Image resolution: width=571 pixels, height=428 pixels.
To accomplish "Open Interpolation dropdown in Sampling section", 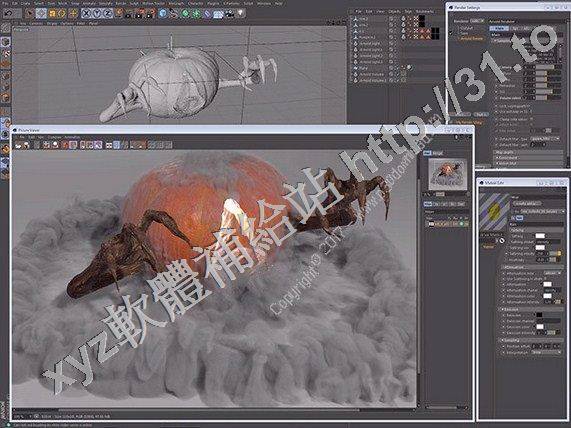I will [x=545, y=353].
